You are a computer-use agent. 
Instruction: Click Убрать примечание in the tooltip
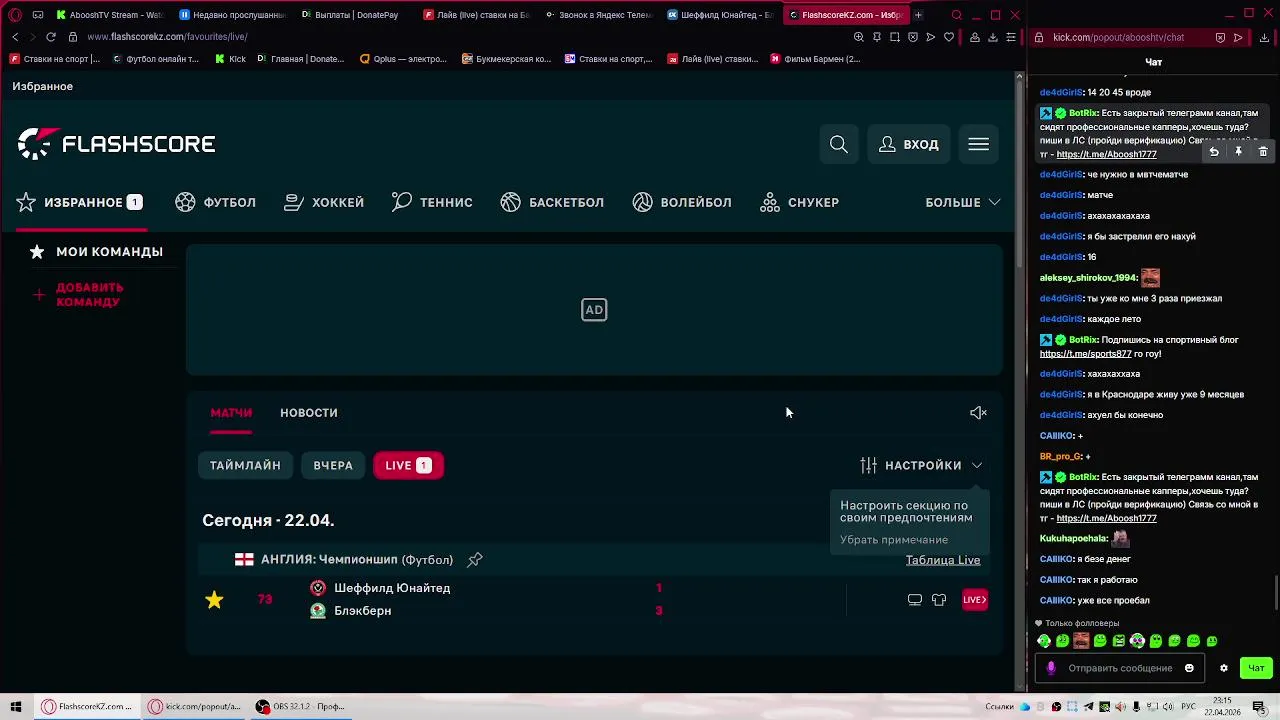894,540
